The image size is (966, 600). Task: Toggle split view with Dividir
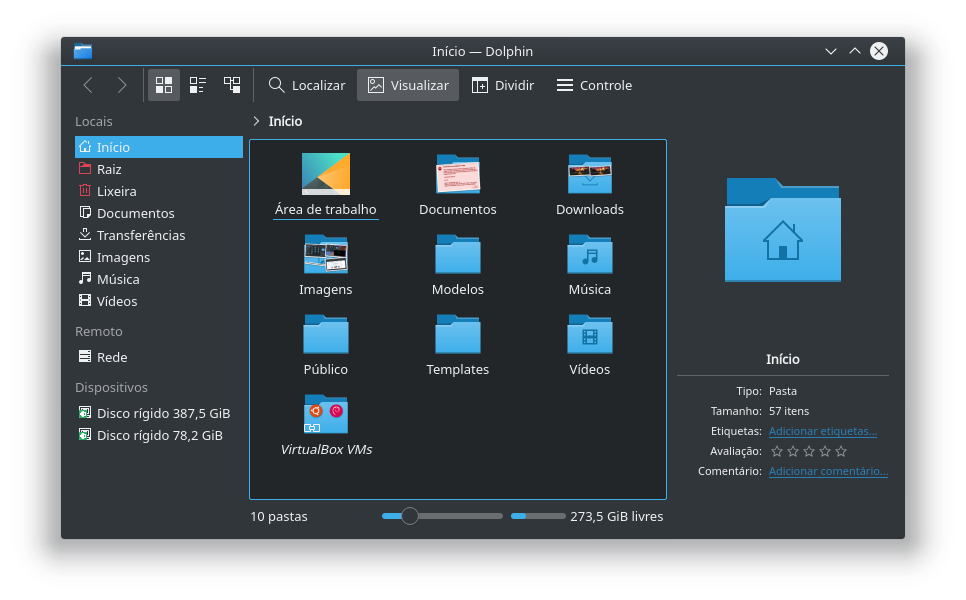pos(503,85)
